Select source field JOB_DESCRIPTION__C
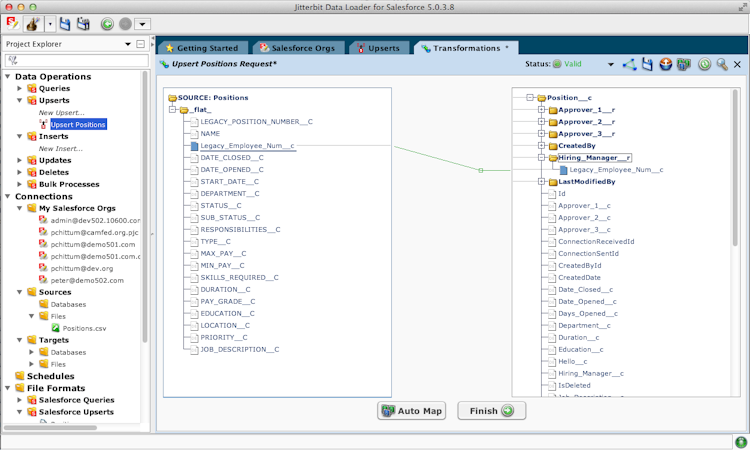The width and height of the screenshot is (750, 450). (240, 350)
